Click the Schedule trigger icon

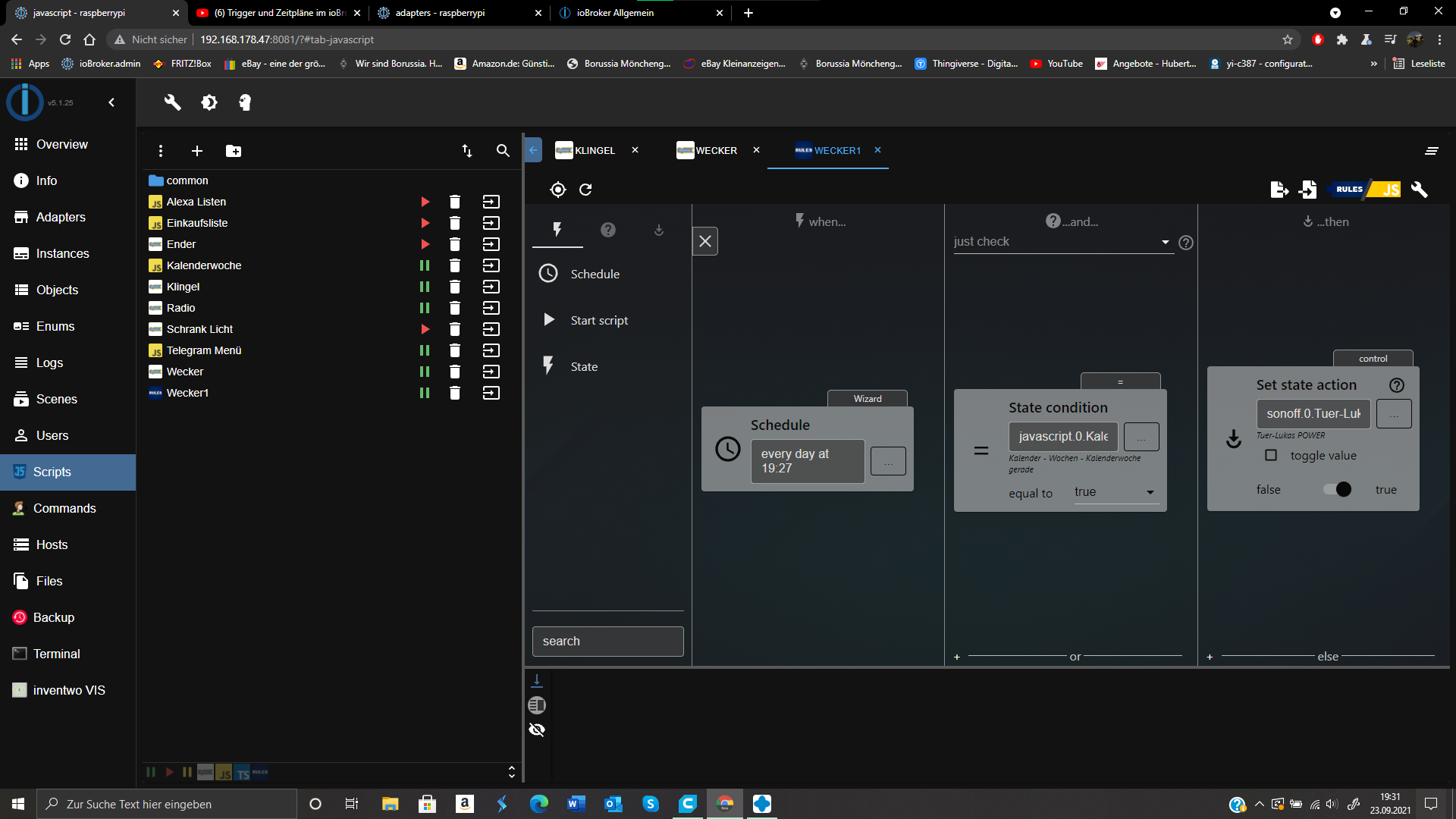click(549, 273)
